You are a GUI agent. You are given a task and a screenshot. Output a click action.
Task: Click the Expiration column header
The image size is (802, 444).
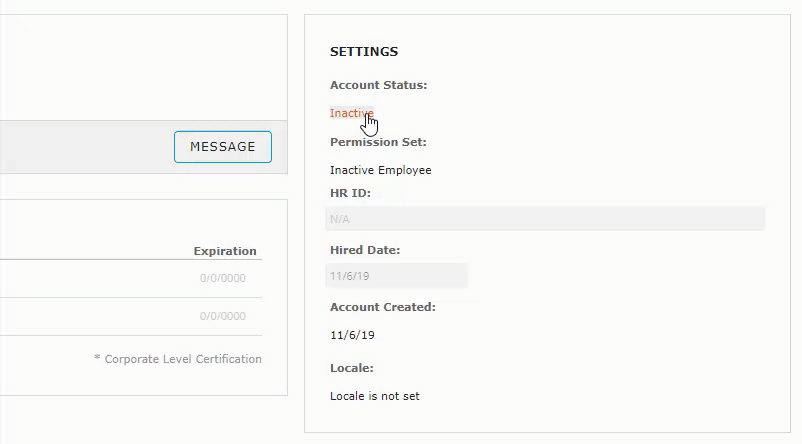pos(224,251)
